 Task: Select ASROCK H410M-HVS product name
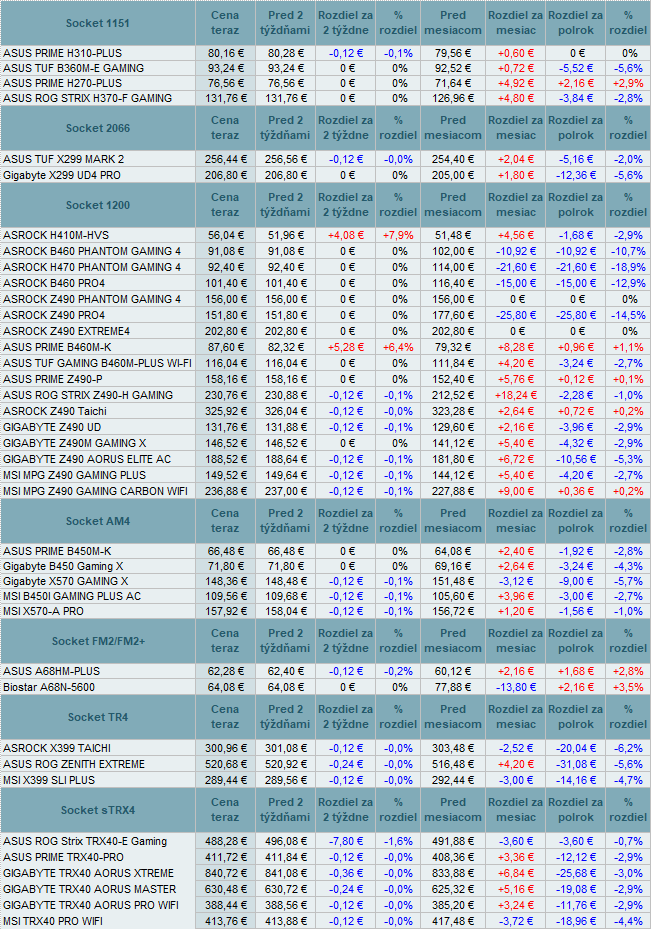[x=56, y=235]
